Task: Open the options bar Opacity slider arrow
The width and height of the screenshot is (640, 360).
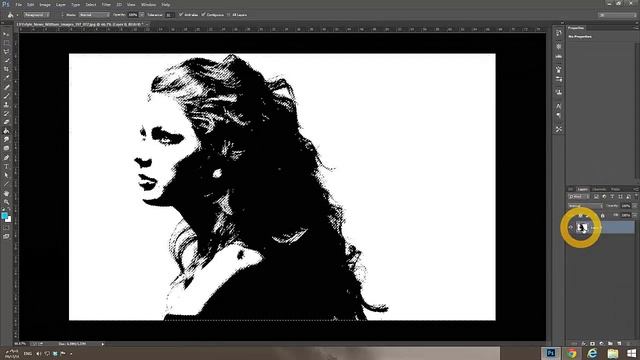Action: pos(142,15)
